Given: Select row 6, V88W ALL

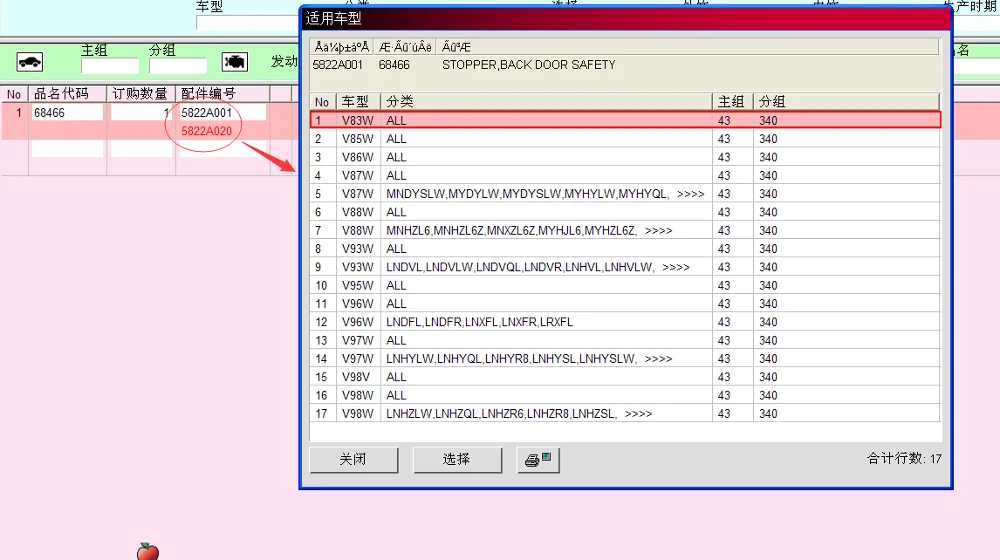Looking at the screenshot, I should click(625, 212).
